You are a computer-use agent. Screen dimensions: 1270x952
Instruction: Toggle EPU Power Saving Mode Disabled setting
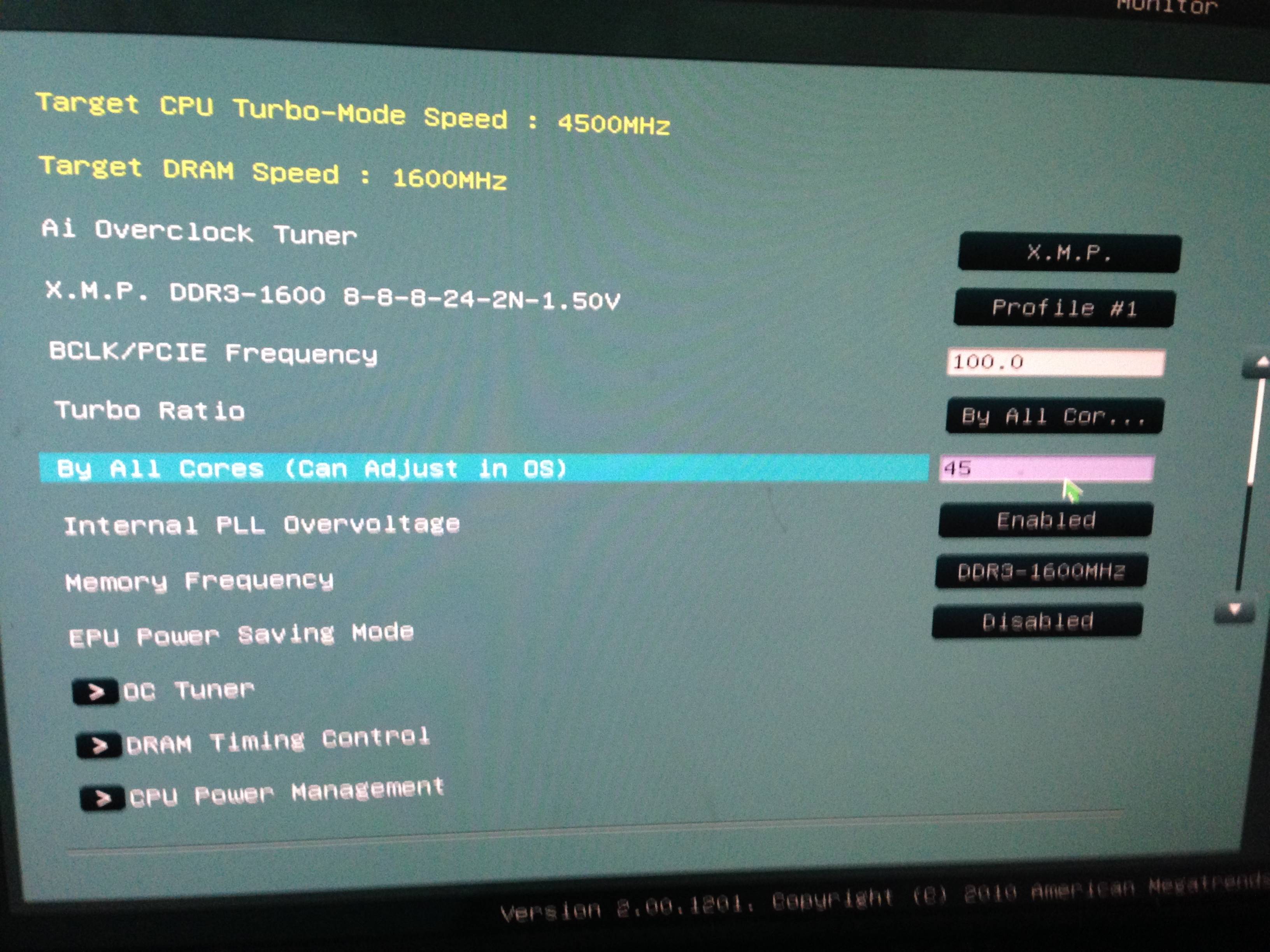pyautogui.click(x=1037, y=621)
